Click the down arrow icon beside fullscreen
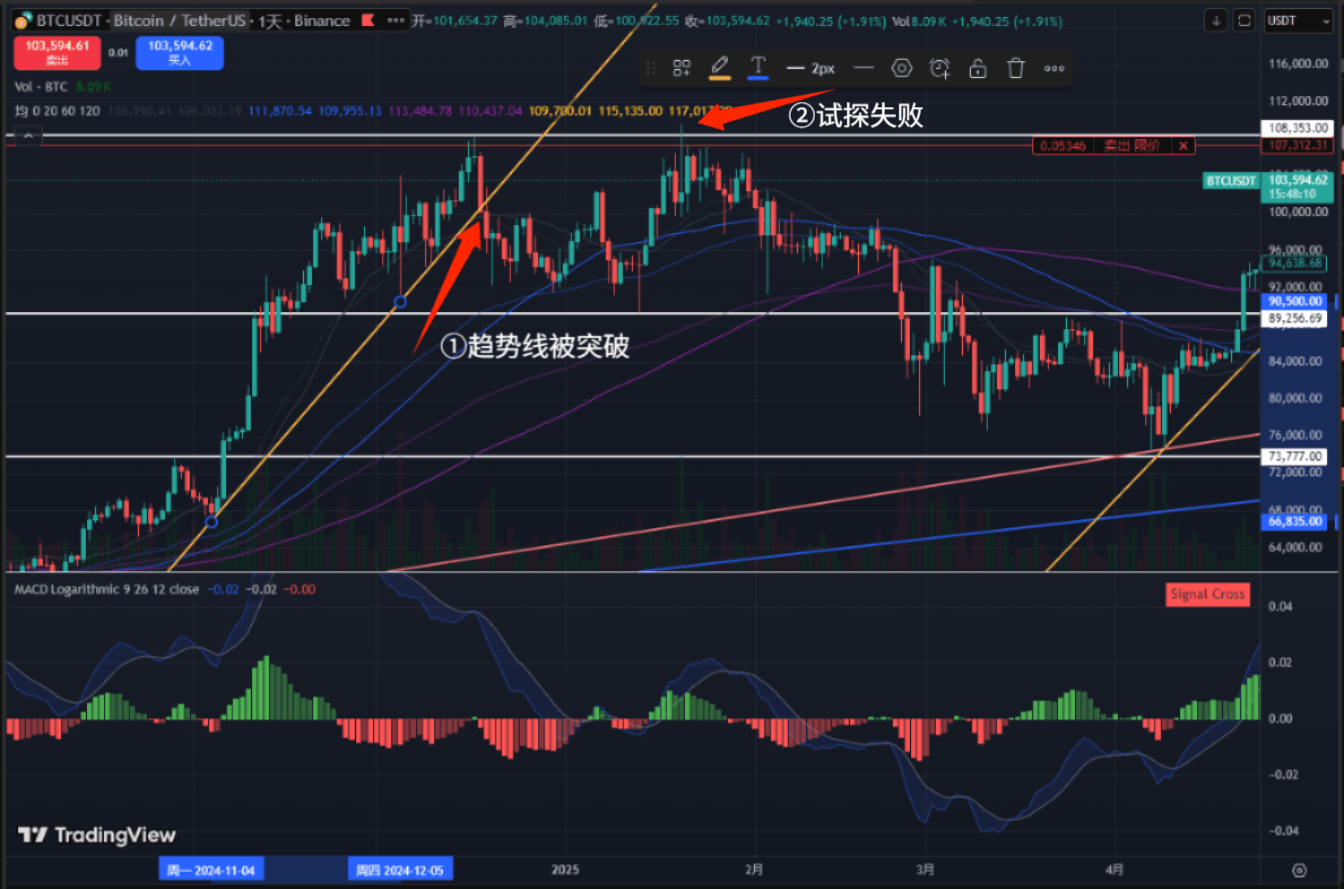 coord(1217,19)
